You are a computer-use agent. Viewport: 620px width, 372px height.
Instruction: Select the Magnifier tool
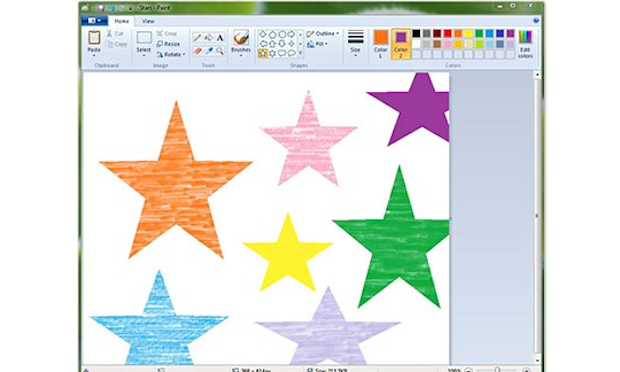click(x=220, y=51)
